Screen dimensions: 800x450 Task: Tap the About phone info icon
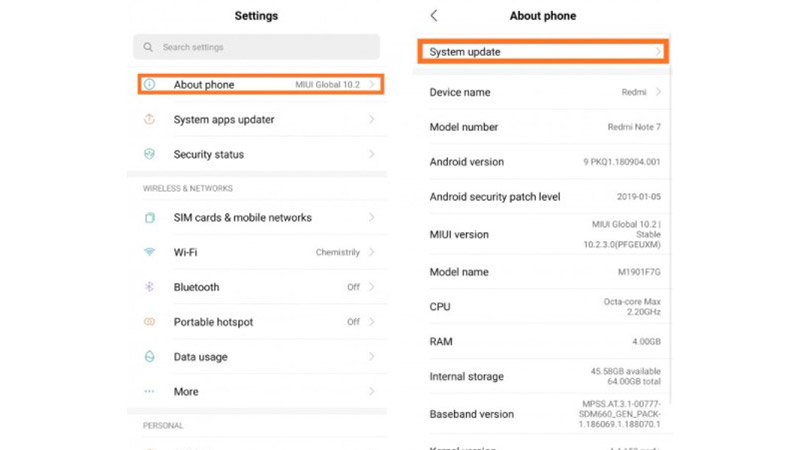coord(149,84)
